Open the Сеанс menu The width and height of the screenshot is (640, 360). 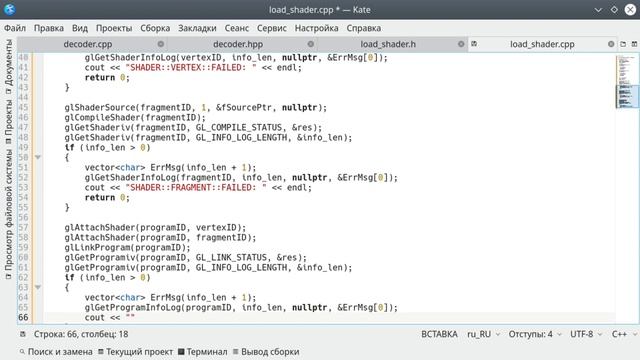click(237, 28)
